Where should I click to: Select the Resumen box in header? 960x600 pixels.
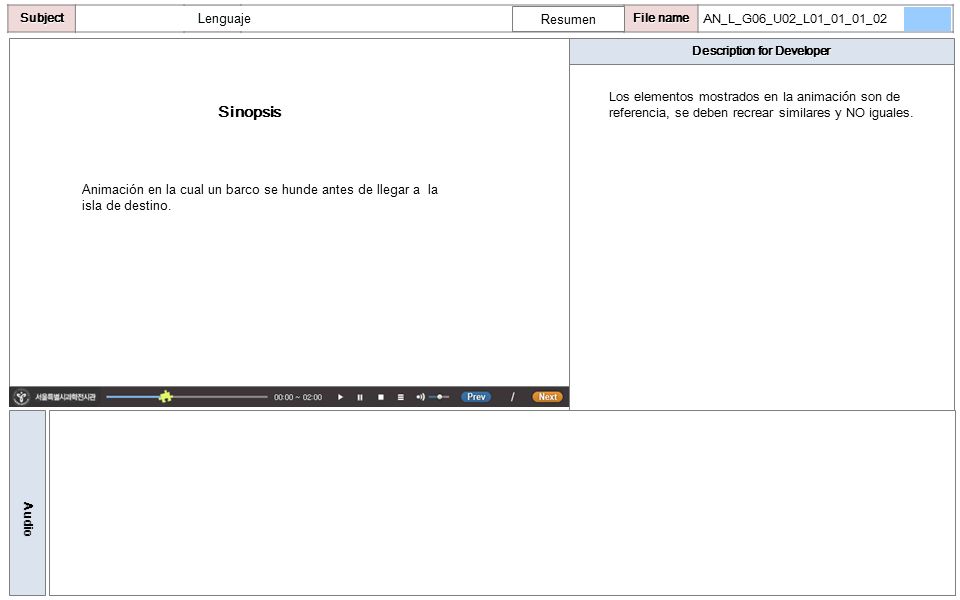(x=568, y=19)
